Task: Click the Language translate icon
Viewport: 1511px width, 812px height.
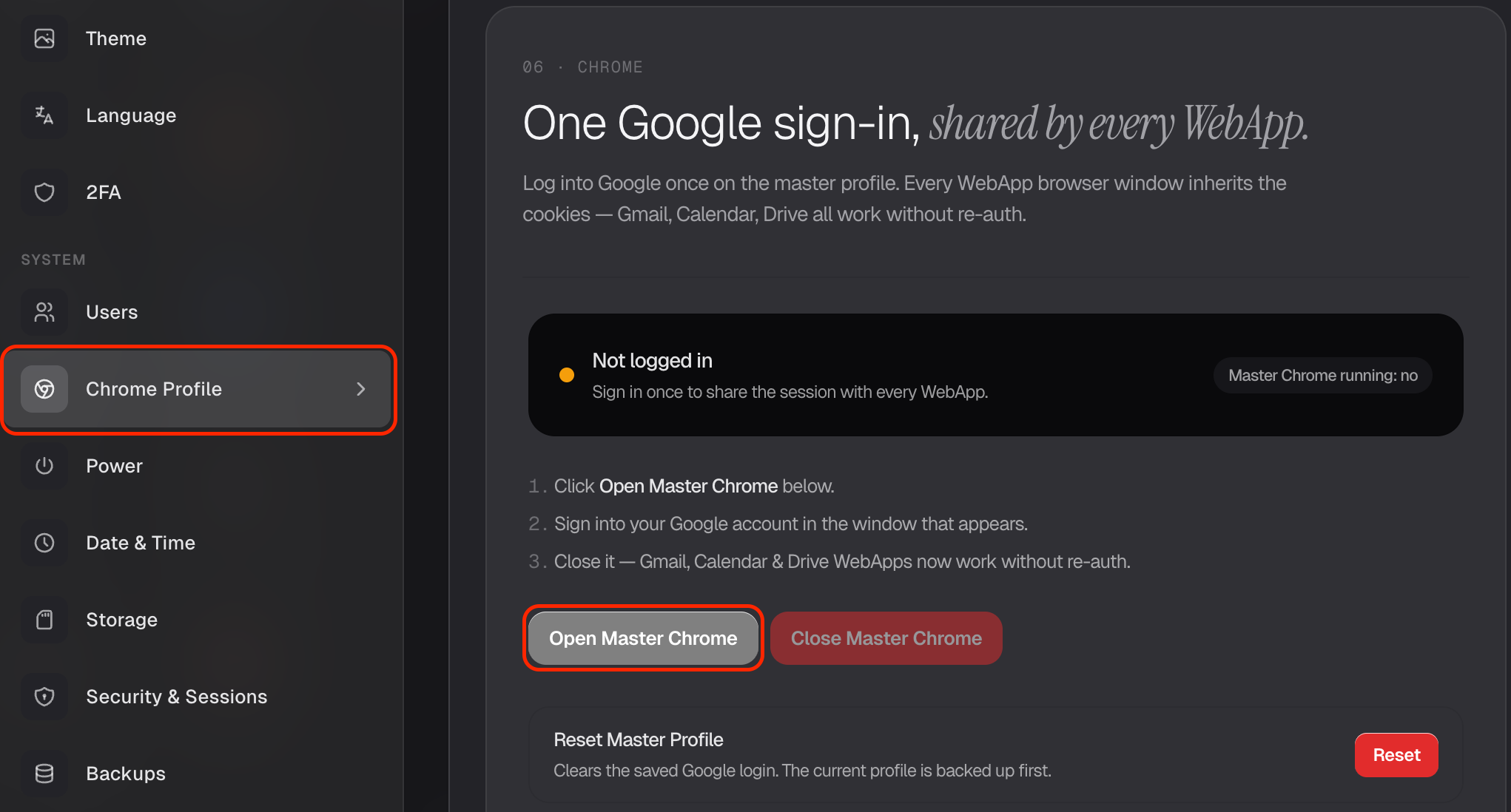Action: click(x=44, y=115)
